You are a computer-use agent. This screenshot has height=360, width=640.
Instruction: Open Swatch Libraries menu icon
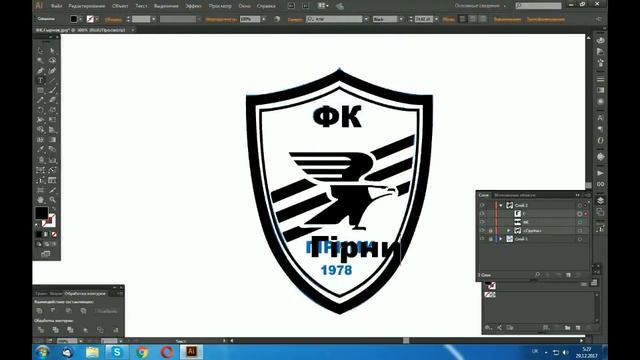point(489,327)
